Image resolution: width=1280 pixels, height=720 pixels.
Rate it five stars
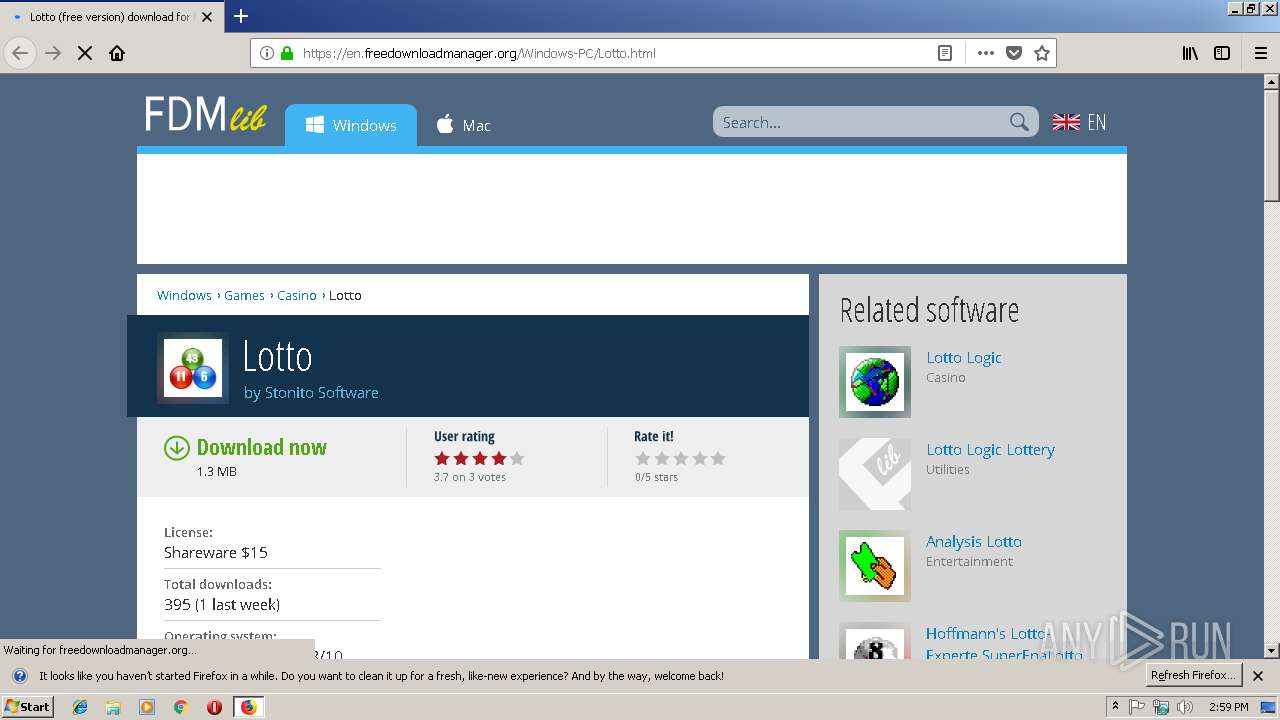coord(718,458)
